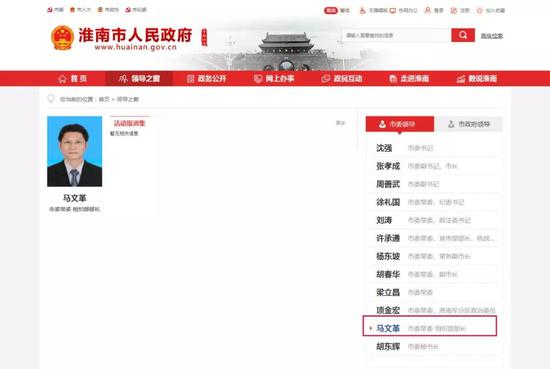Click 首页 in the breadcrumb
The image size is (550, 369).
(x=104, y=99)
